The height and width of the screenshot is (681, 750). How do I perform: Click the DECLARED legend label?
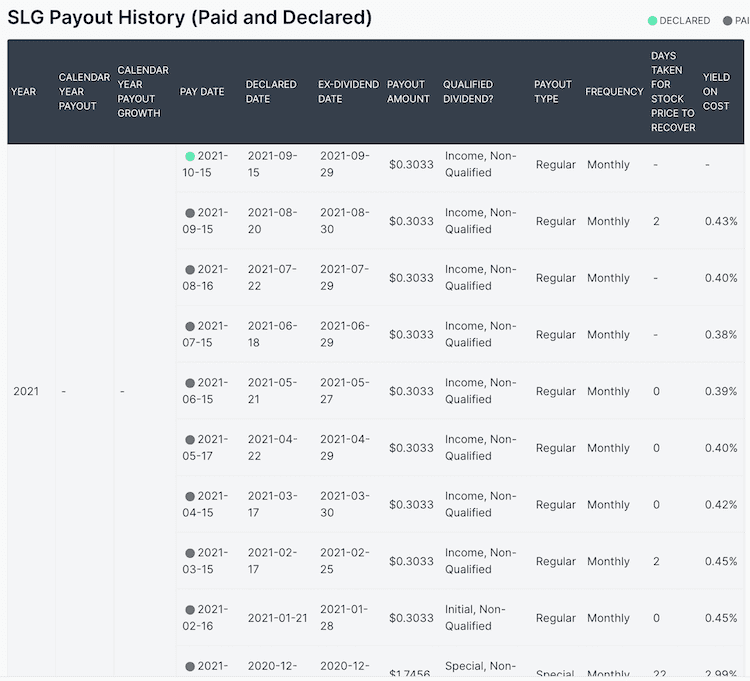point(684,21)
